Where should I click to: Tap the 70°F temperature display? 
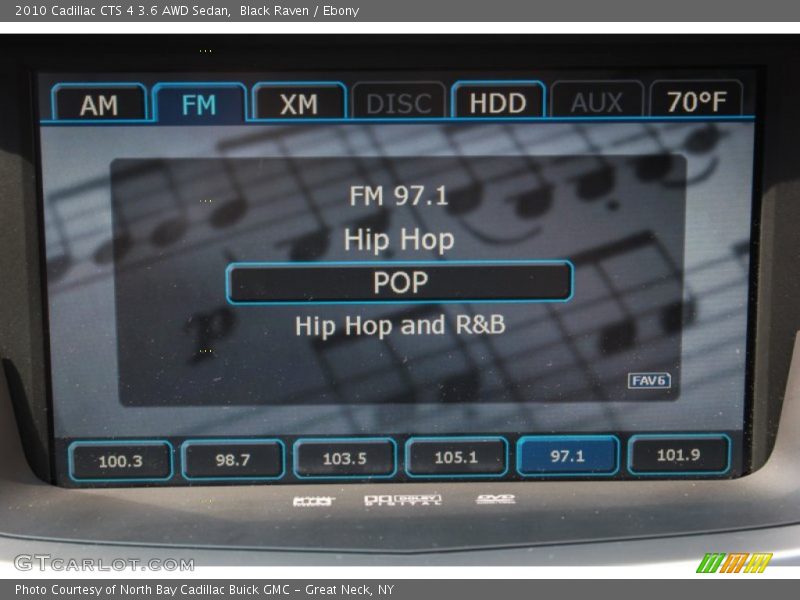point(696,99)
